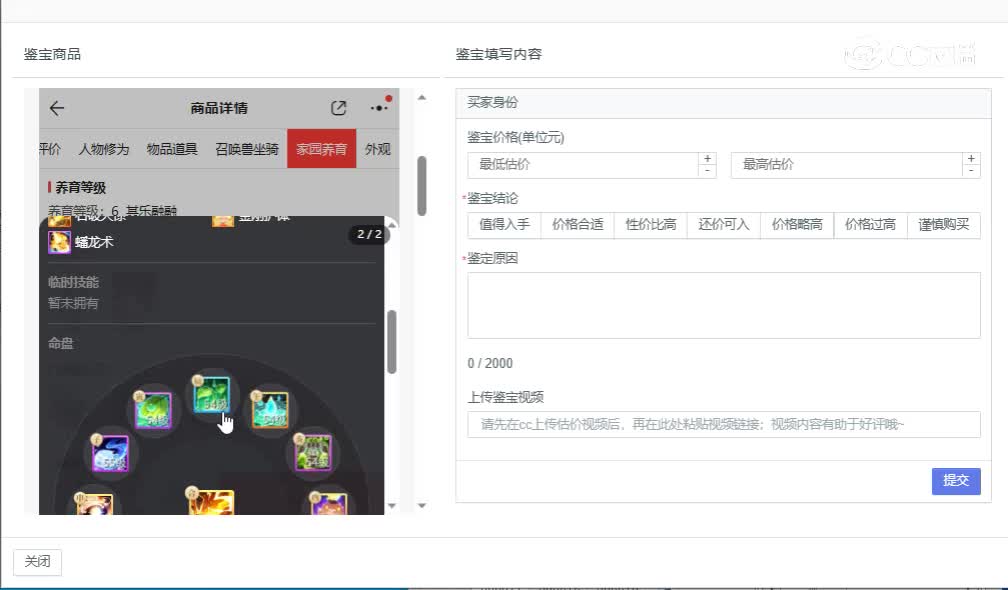Click into the 鉴定原因 text area
This screenshot has width=1008, height=590.
[x=724, y=305]
